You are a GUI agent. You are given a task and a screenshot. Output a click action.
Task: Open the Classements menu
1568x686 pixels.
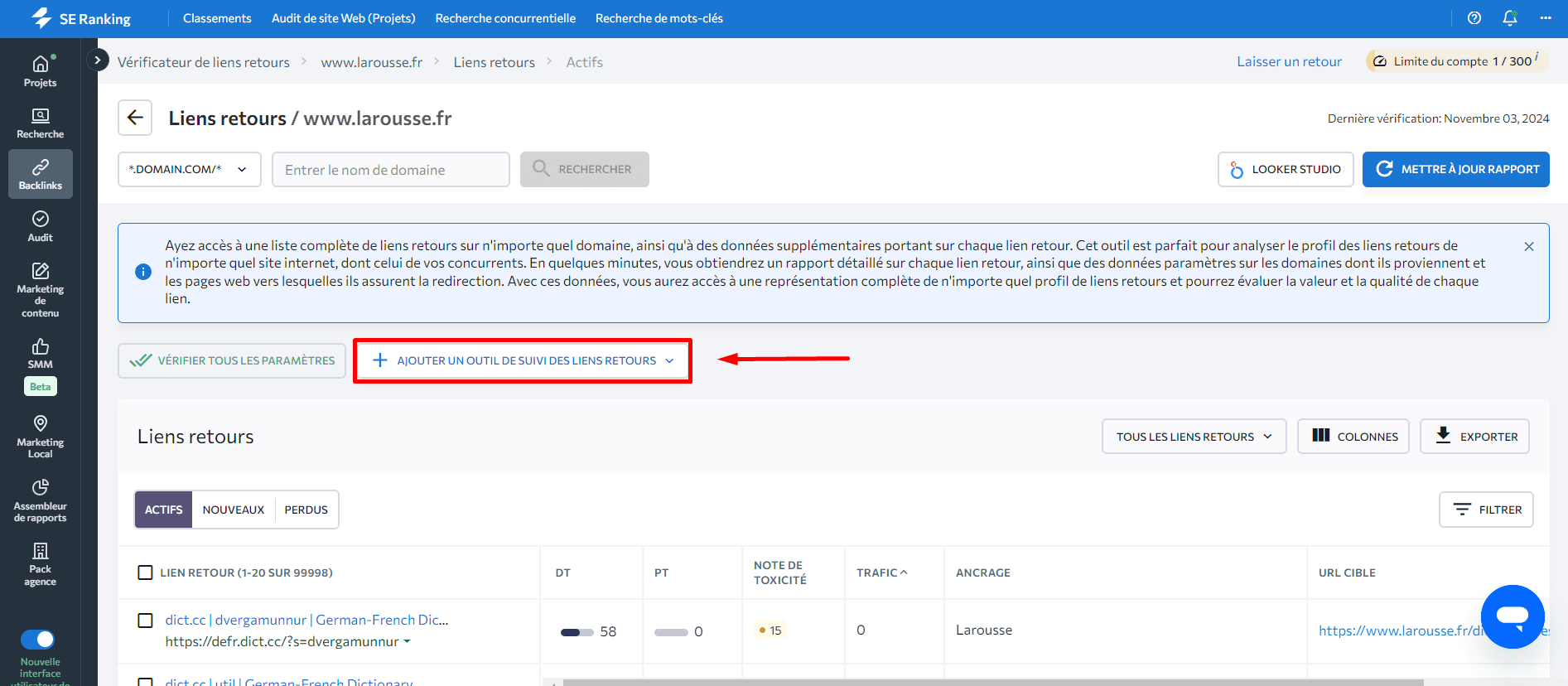click(217, 18)
